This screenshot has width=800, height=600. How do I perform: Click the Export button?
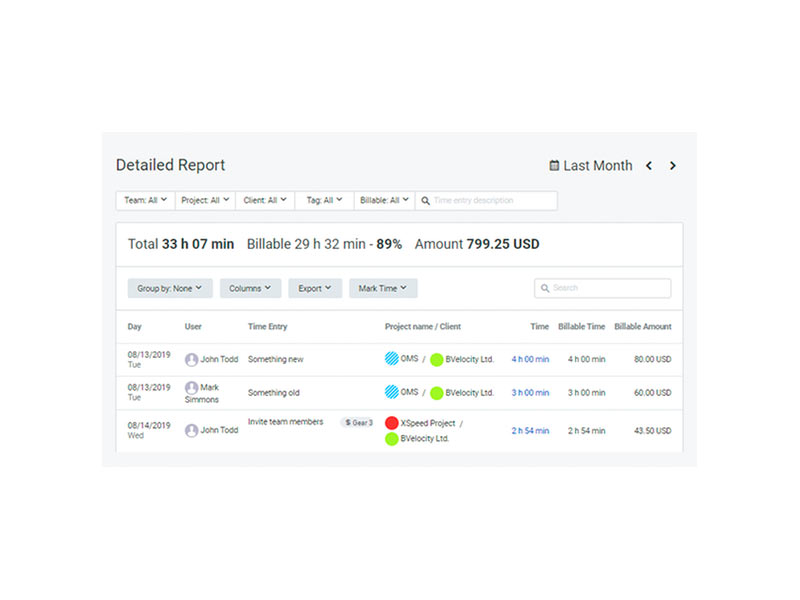pos(315,288)
